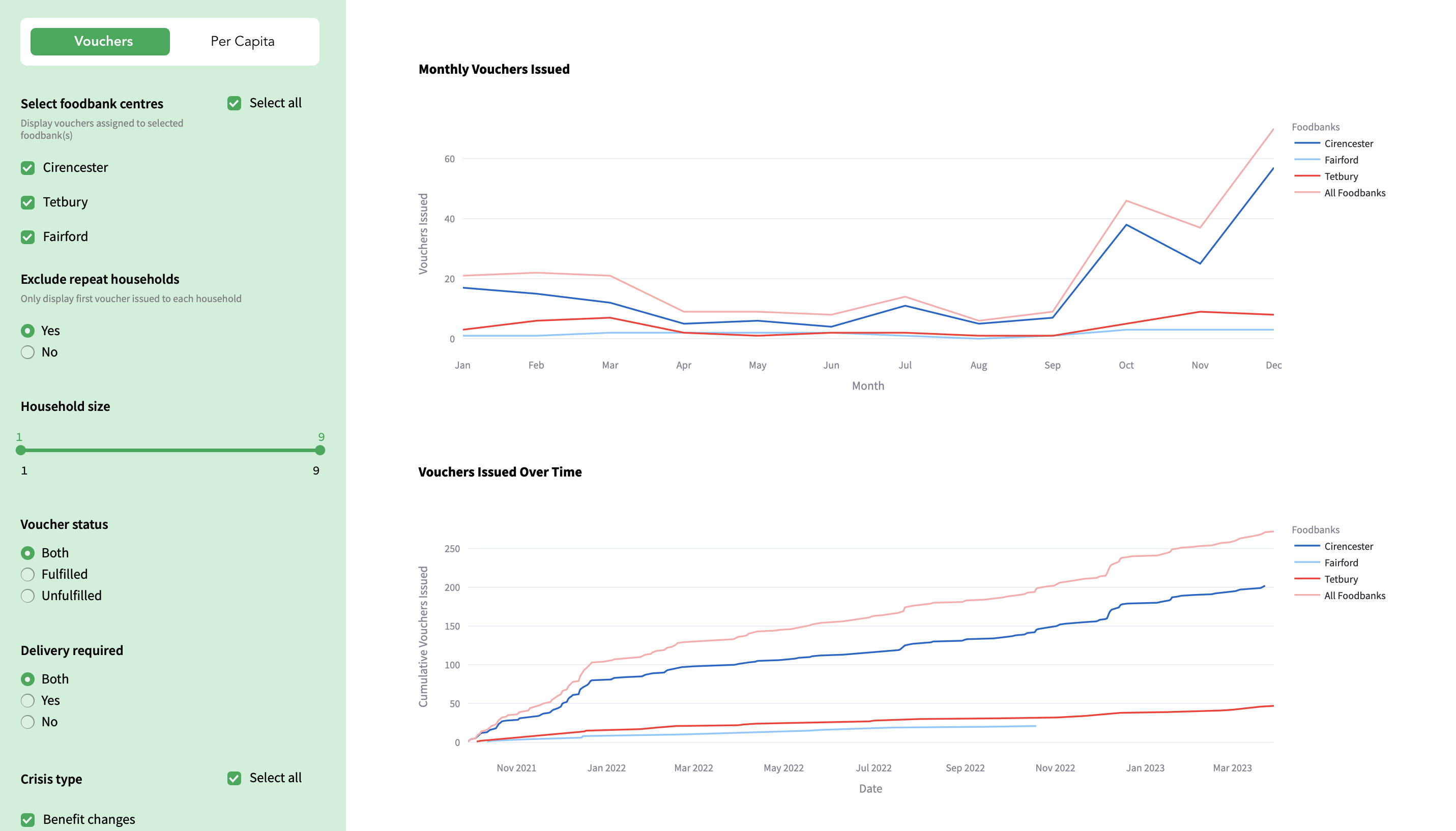
Task: Toggle Cirencester in monthly chart legend
Action: [x=1348, y=143]
